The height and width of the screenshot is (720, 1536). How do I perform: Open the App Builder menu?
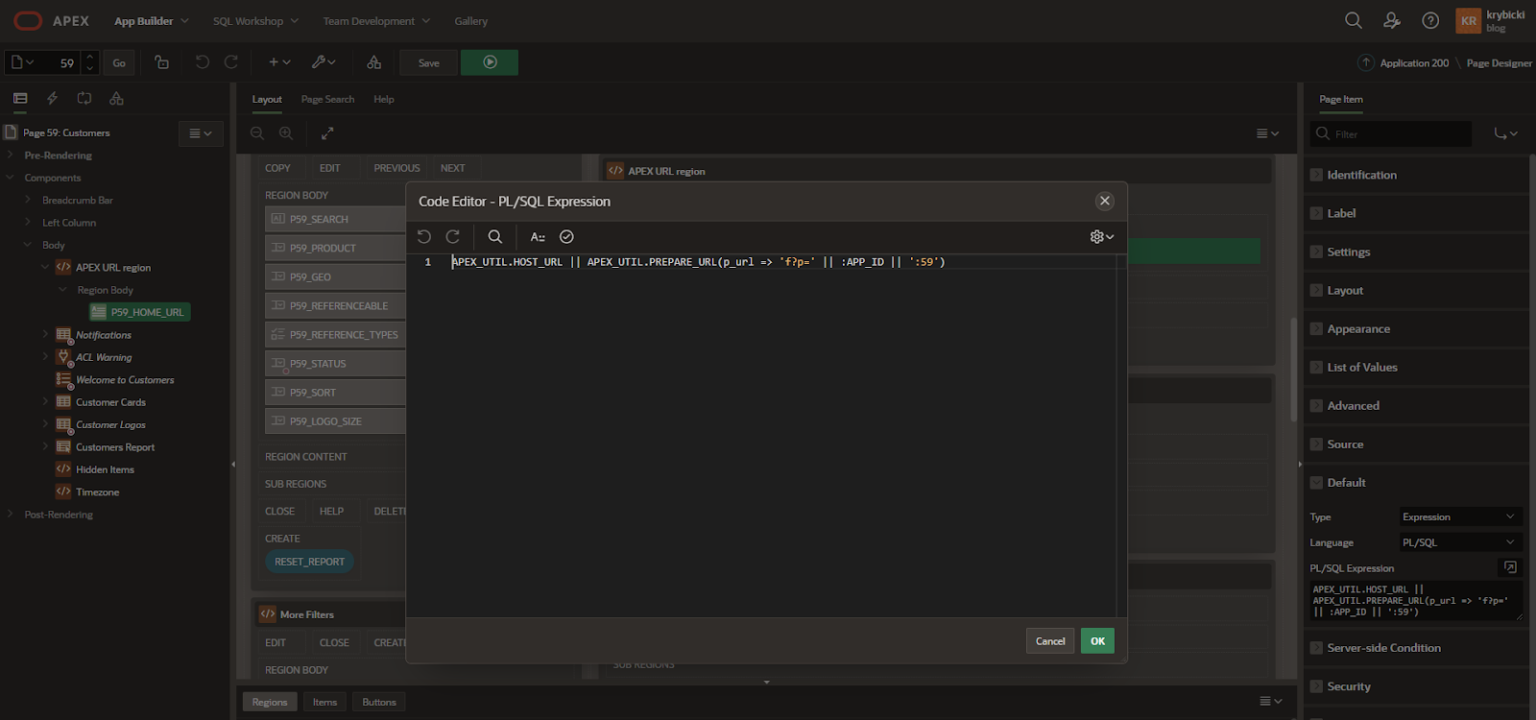[150, 20]
